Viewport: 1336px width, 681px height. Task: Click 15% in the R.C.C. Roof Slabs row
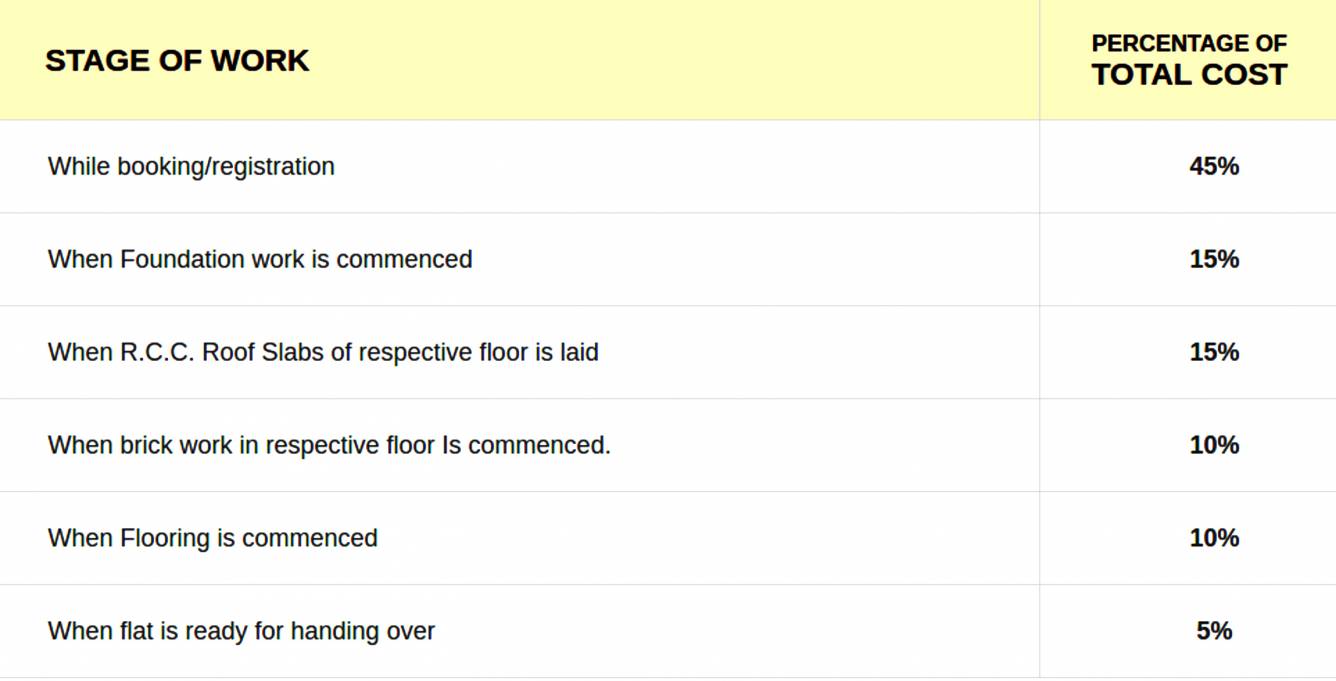1214,352
